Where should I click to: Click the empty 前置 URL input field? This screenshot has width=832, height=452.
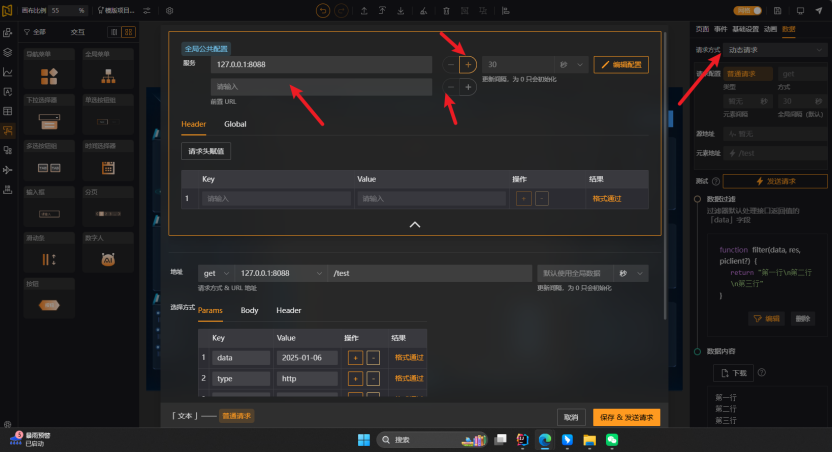[321, 87]
